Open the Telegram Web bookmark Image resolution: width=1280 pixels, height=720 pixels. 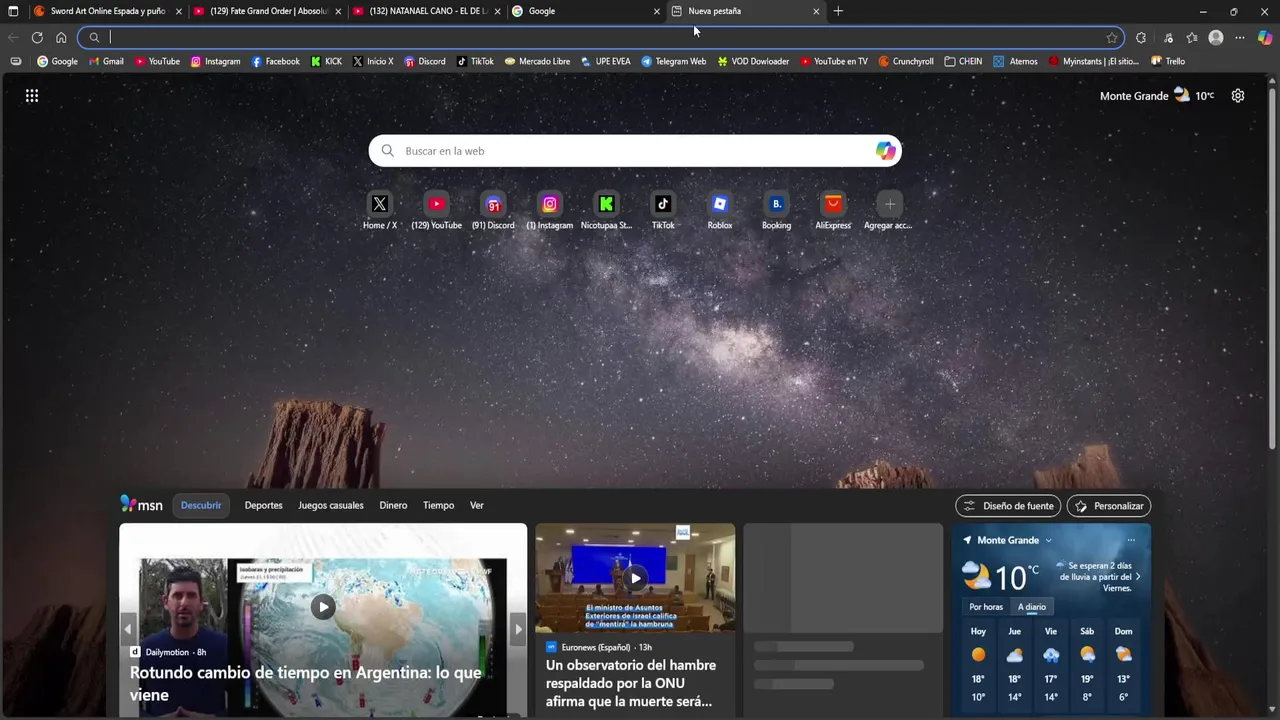[x=674, y=61]
